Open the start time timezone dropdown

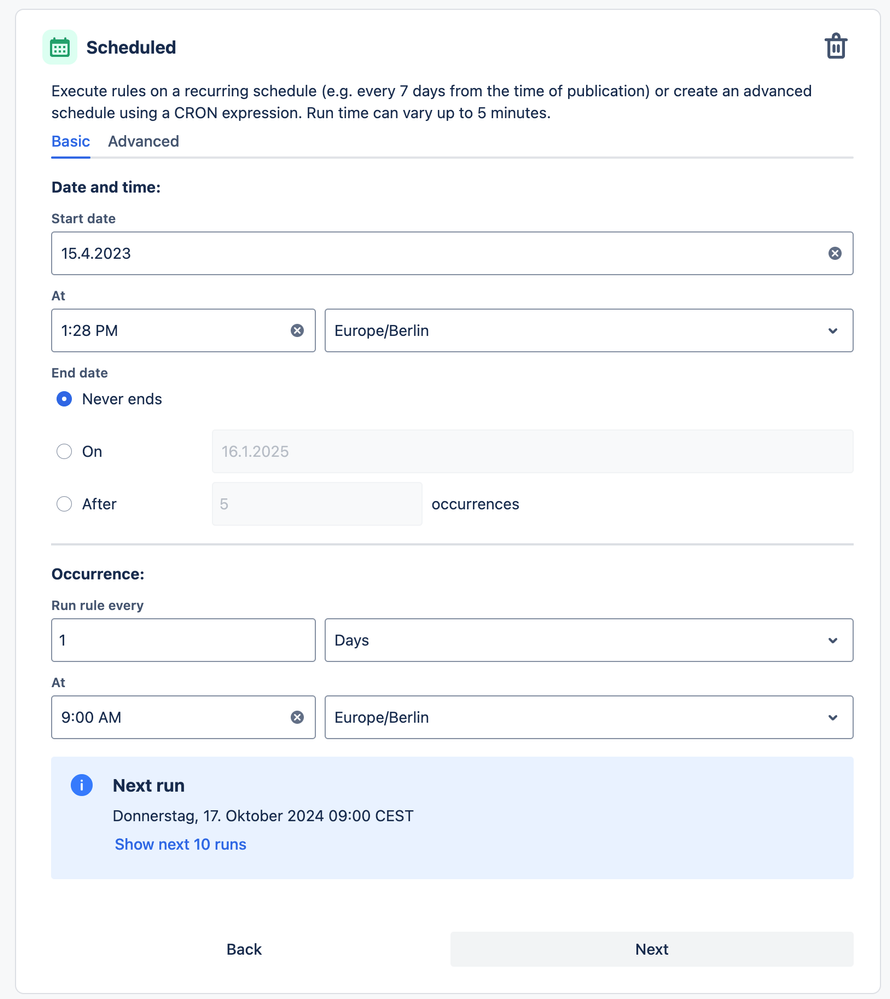tap(588, 331)
